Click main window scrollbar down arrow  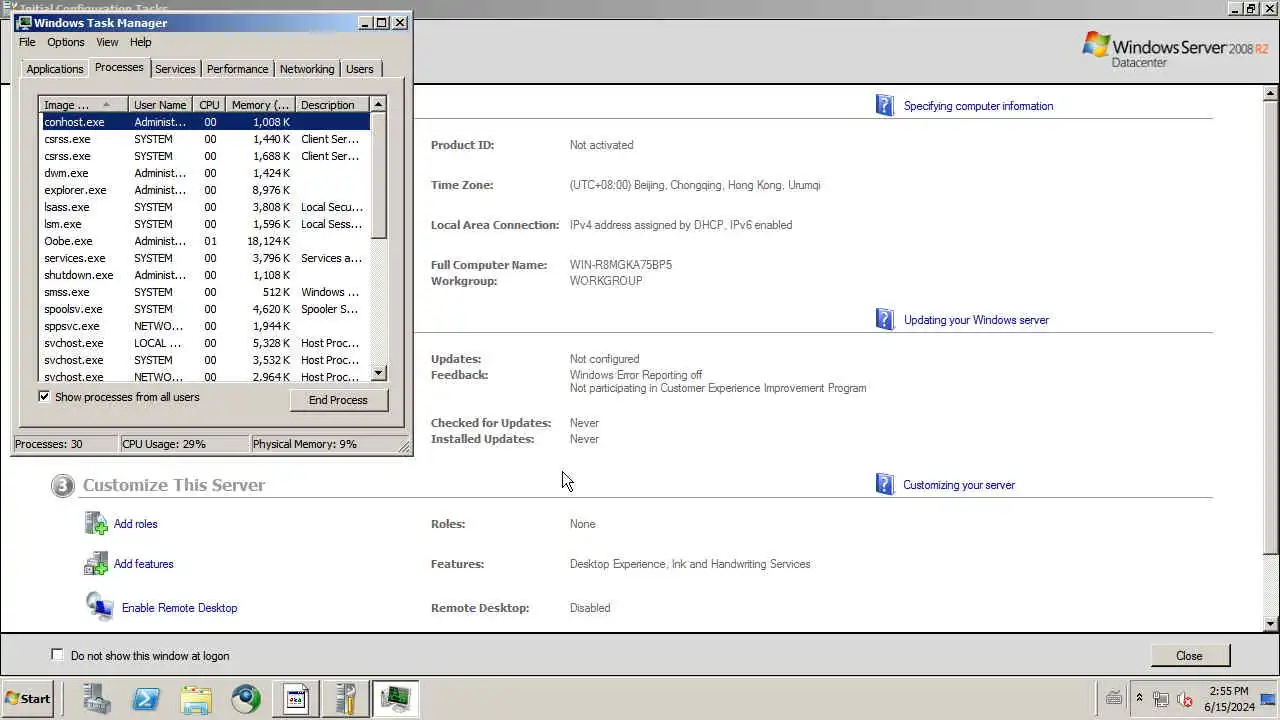pos(1271,624)
